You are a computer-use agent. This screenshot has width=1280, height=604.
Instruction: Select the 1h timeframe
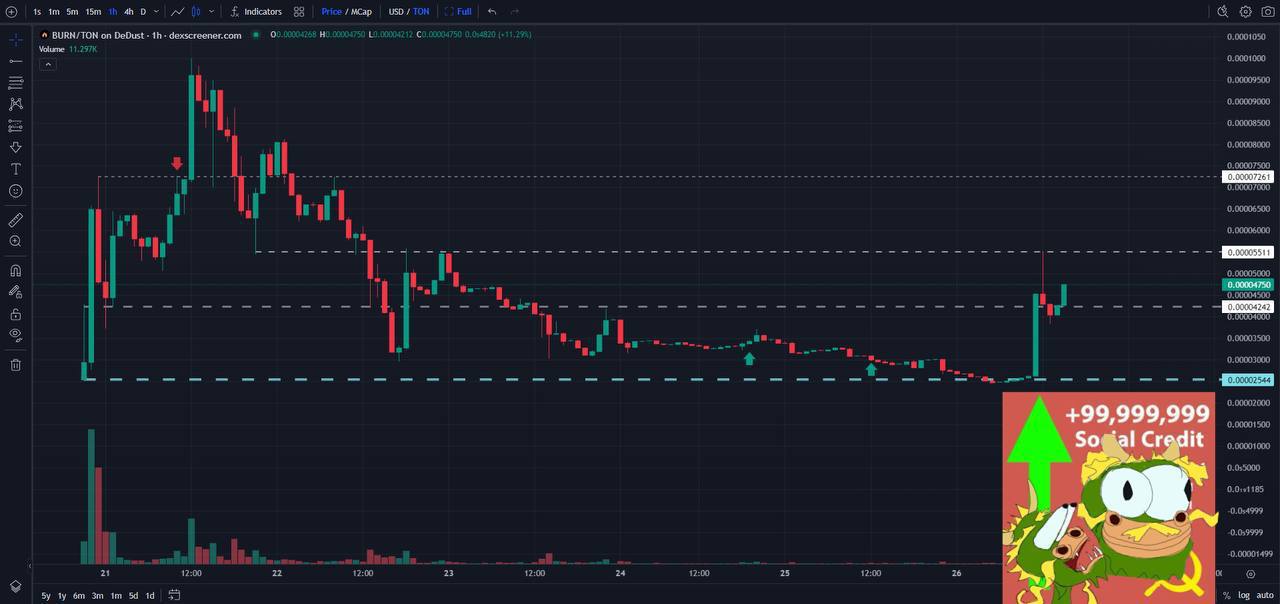pos(113,12)
